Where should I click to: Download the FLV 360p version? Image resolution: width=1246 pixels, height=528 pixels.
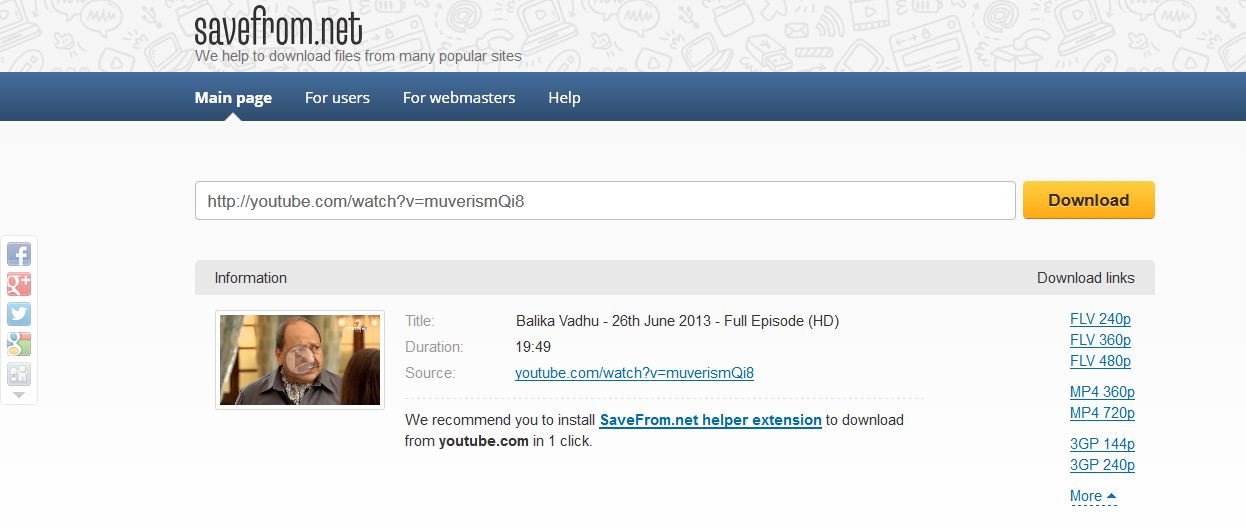(x=1100, y=340)
